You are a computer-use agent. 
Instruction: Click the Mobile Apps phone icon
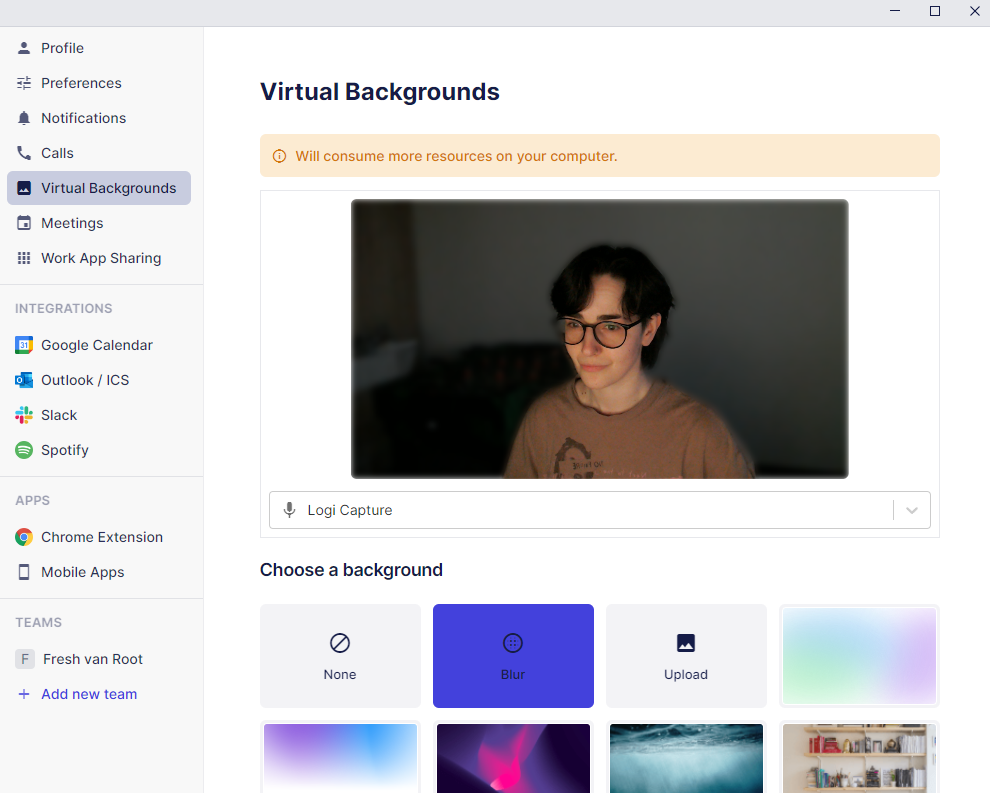tap(24, 572)
